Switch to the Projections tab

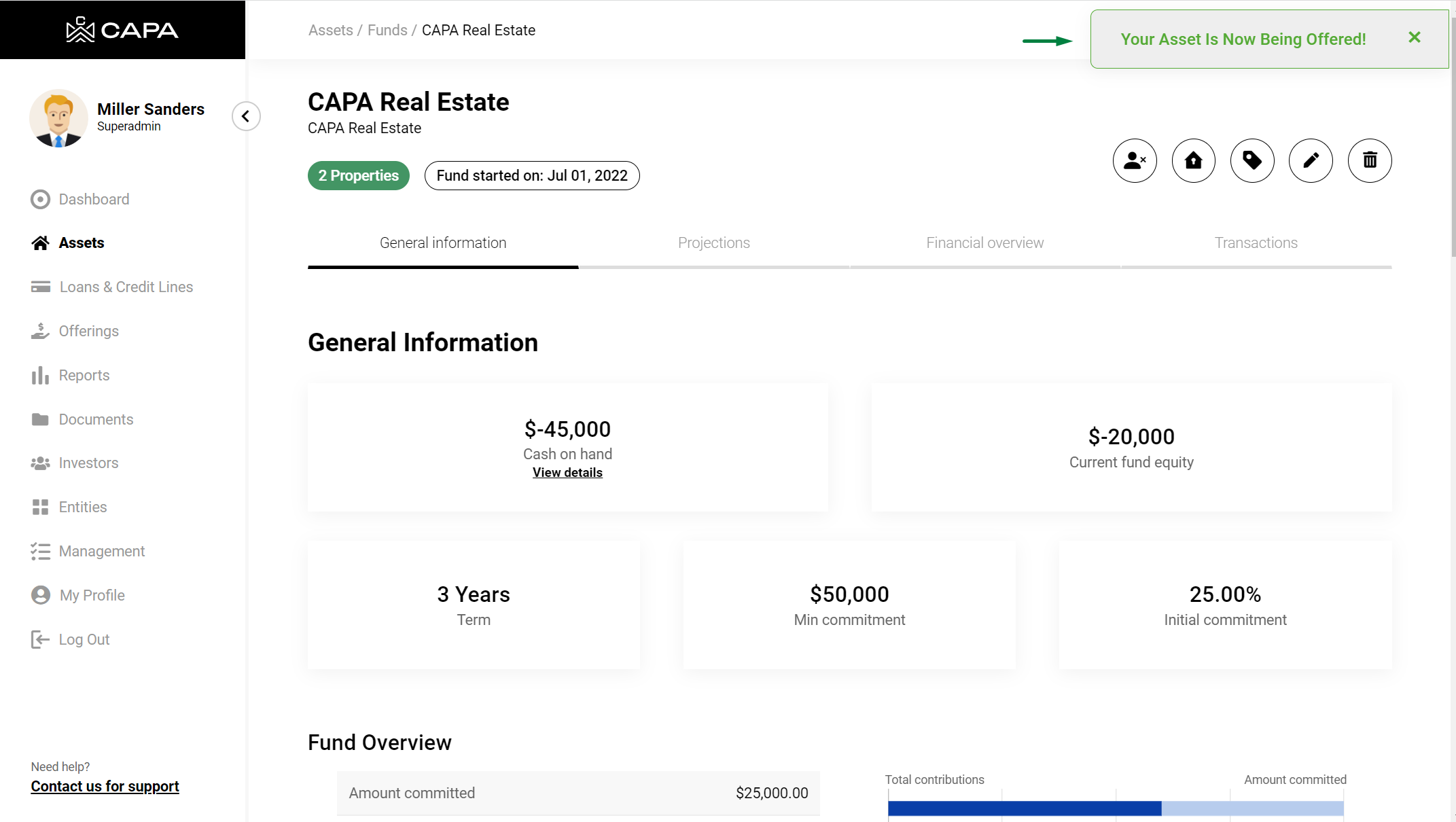click(x=713, y=243)
